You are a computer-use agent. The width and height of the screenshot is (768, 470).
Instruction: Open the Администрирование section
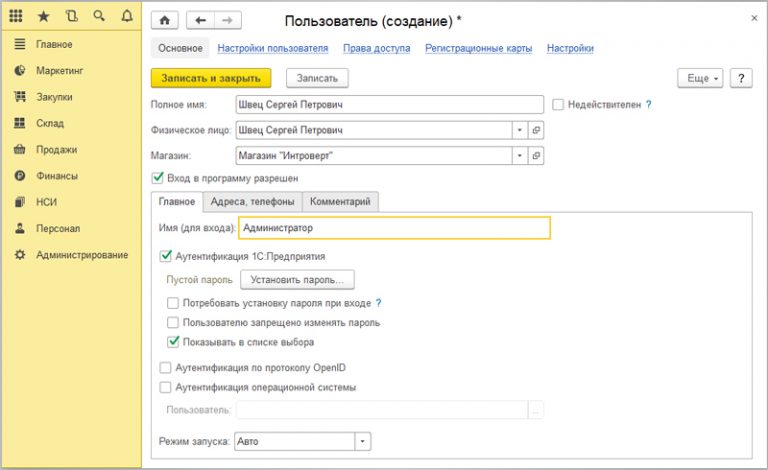pos(82,255)
